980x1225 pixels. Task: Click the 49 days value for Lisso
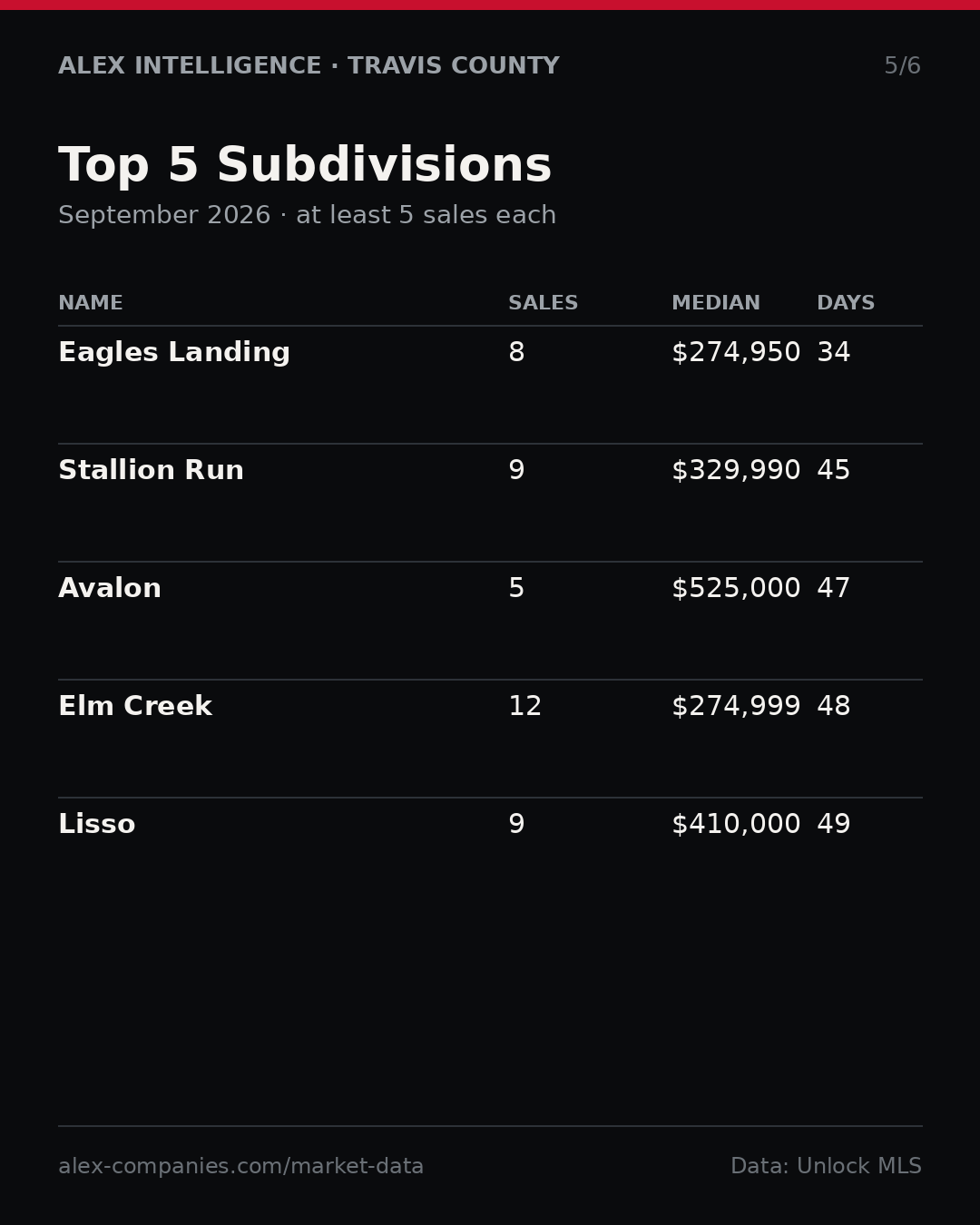coord(834,825)
